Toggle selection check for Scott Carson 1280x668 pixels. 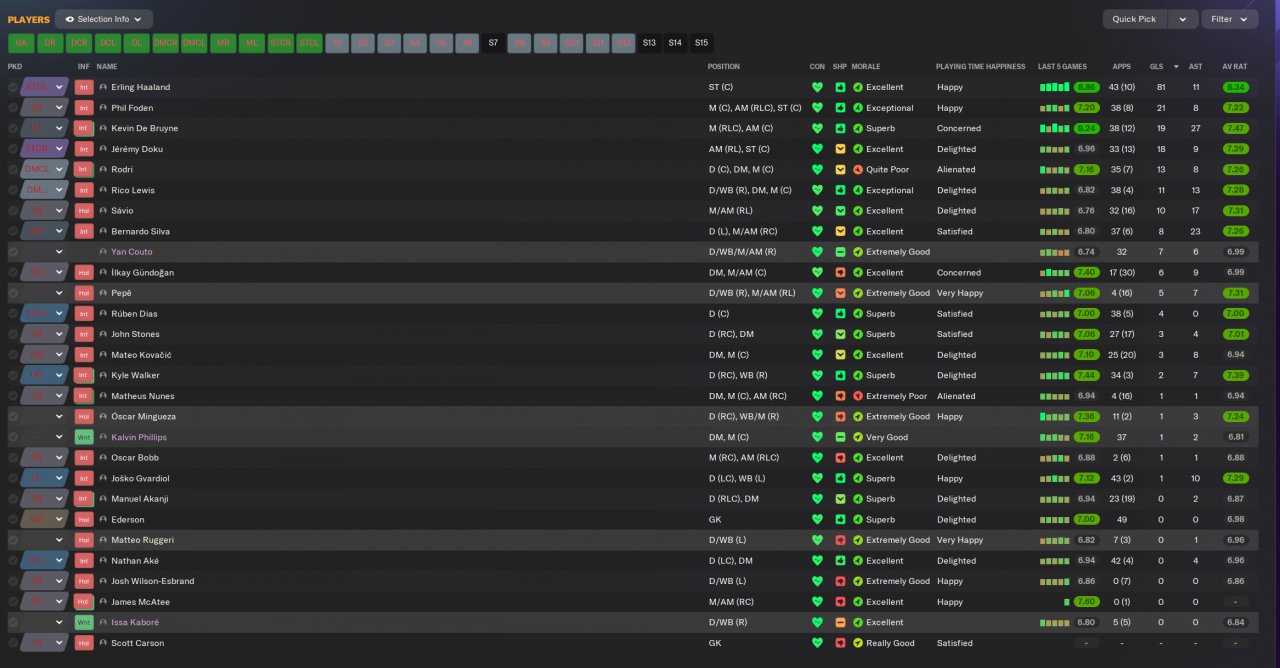[x=13, y=643]
